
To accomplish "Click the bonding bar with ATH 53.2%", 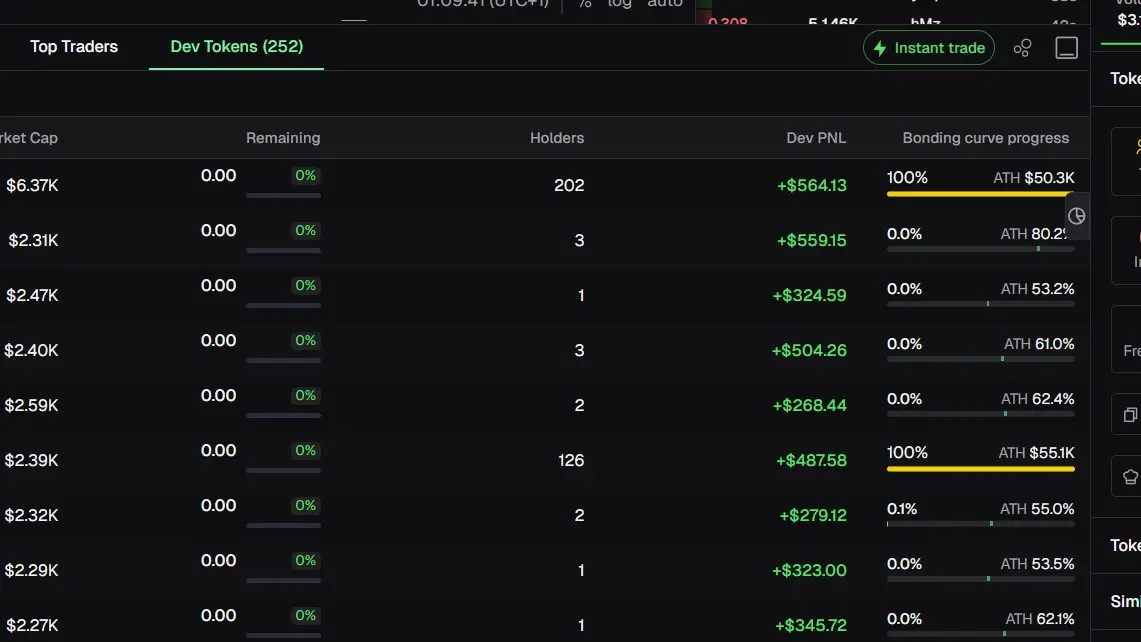I will click(980, 304).
